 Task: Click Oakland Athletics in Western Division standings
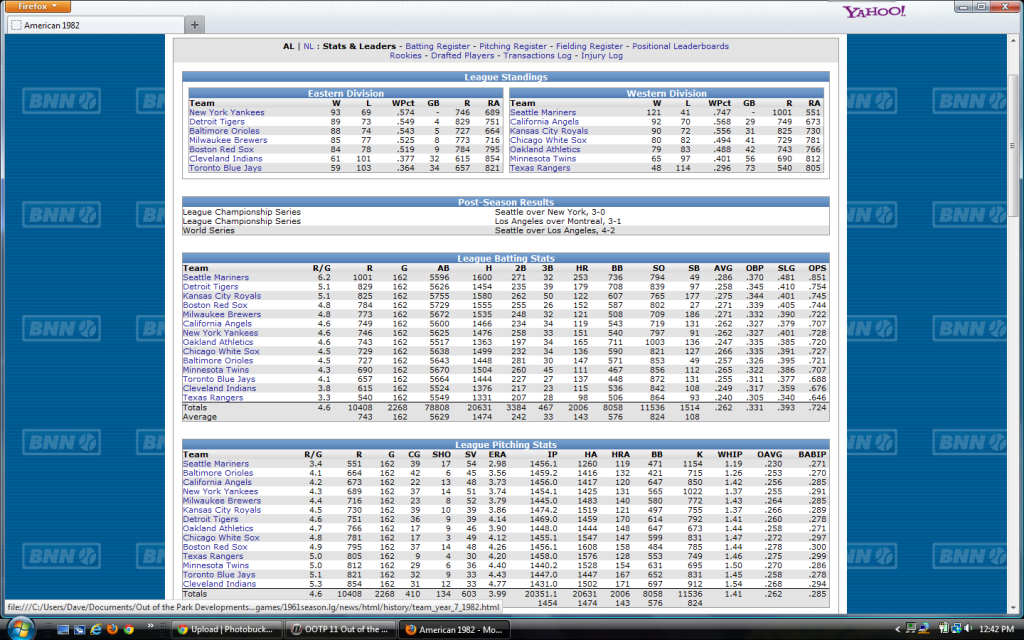coord(545,149)
